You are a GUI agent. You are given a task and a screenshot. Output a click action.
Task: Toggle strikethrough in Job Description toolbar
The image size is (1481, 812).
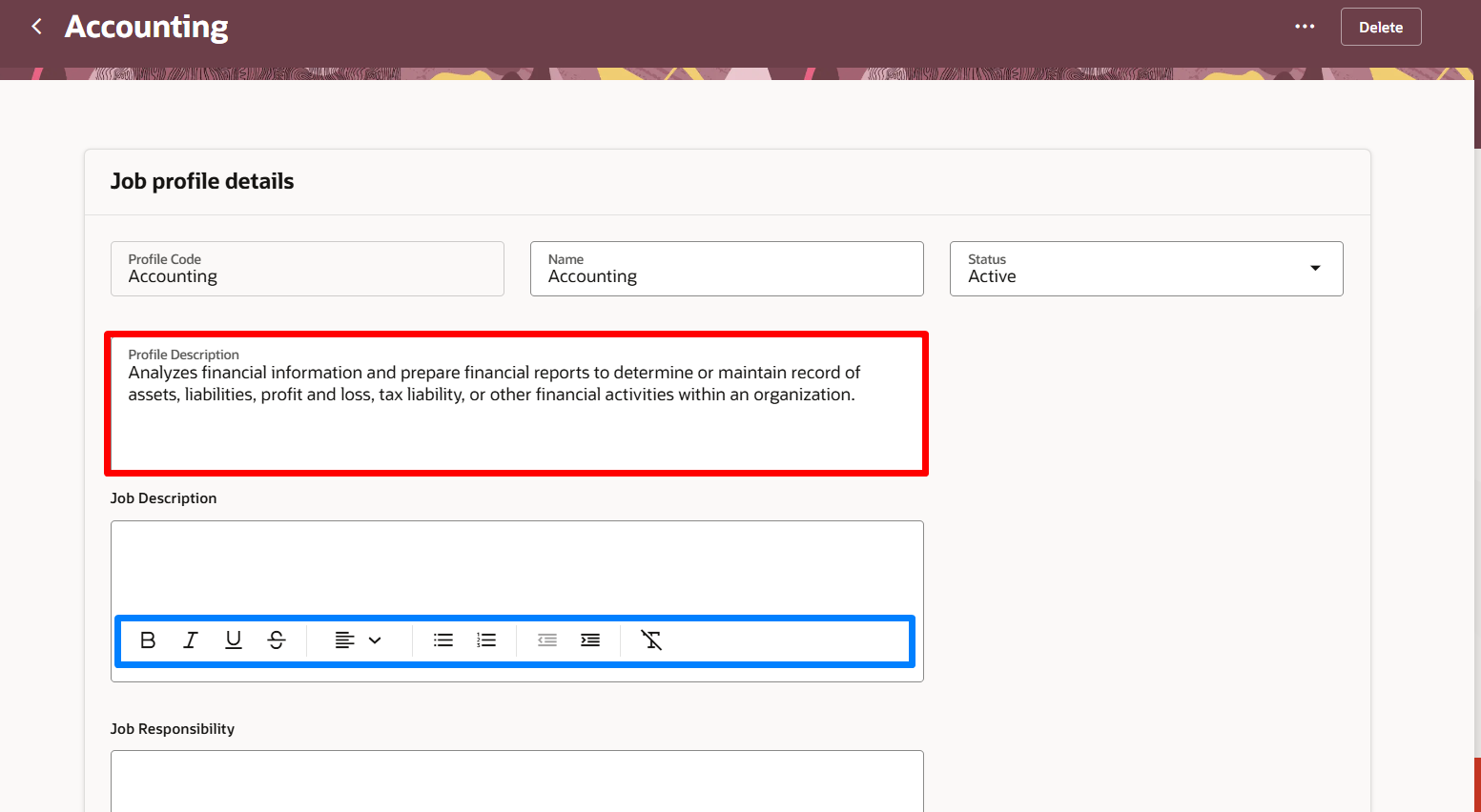(277, 640)
